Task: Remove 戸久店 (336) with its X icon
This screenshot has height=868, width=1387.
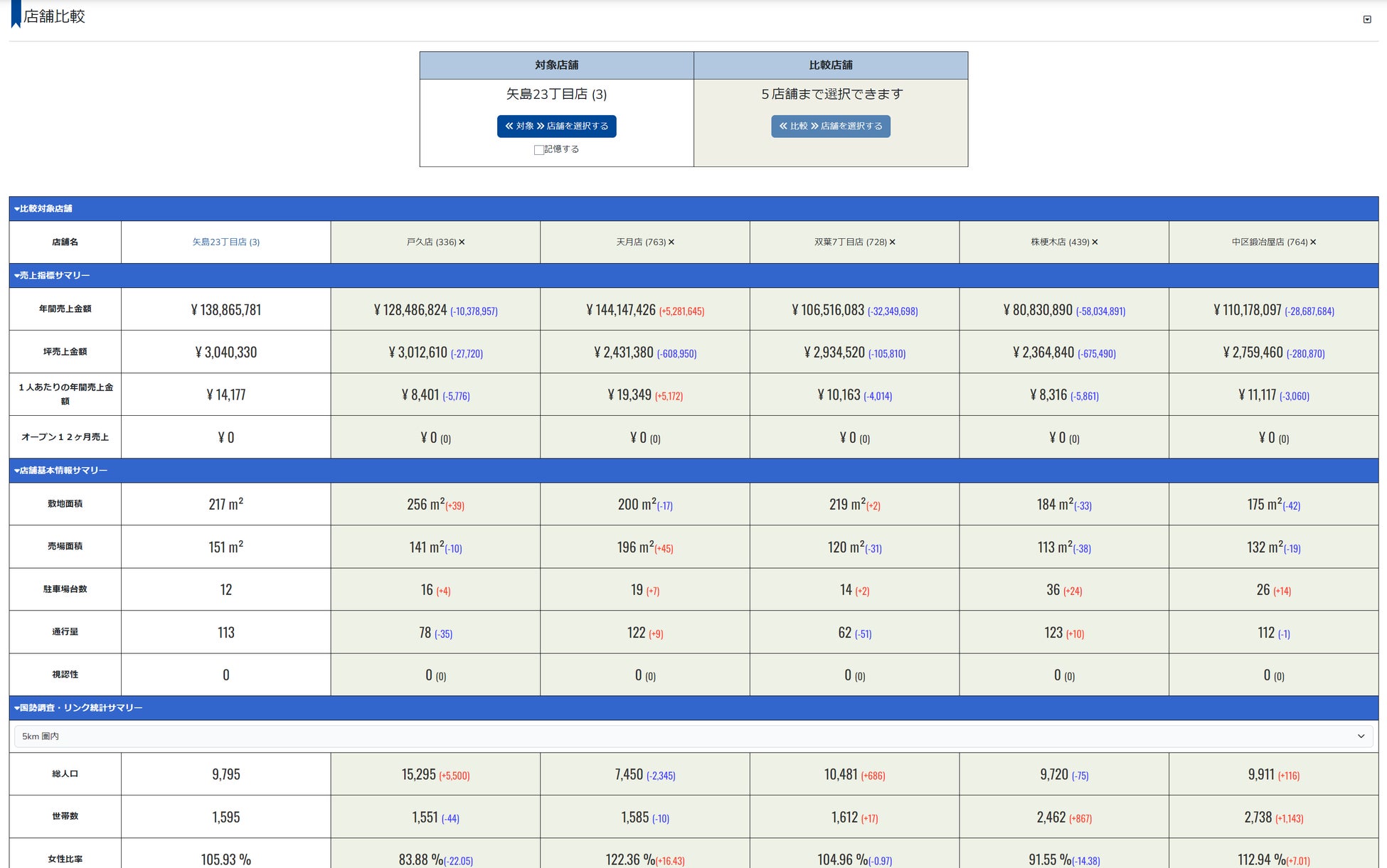Action: [462, 242]
